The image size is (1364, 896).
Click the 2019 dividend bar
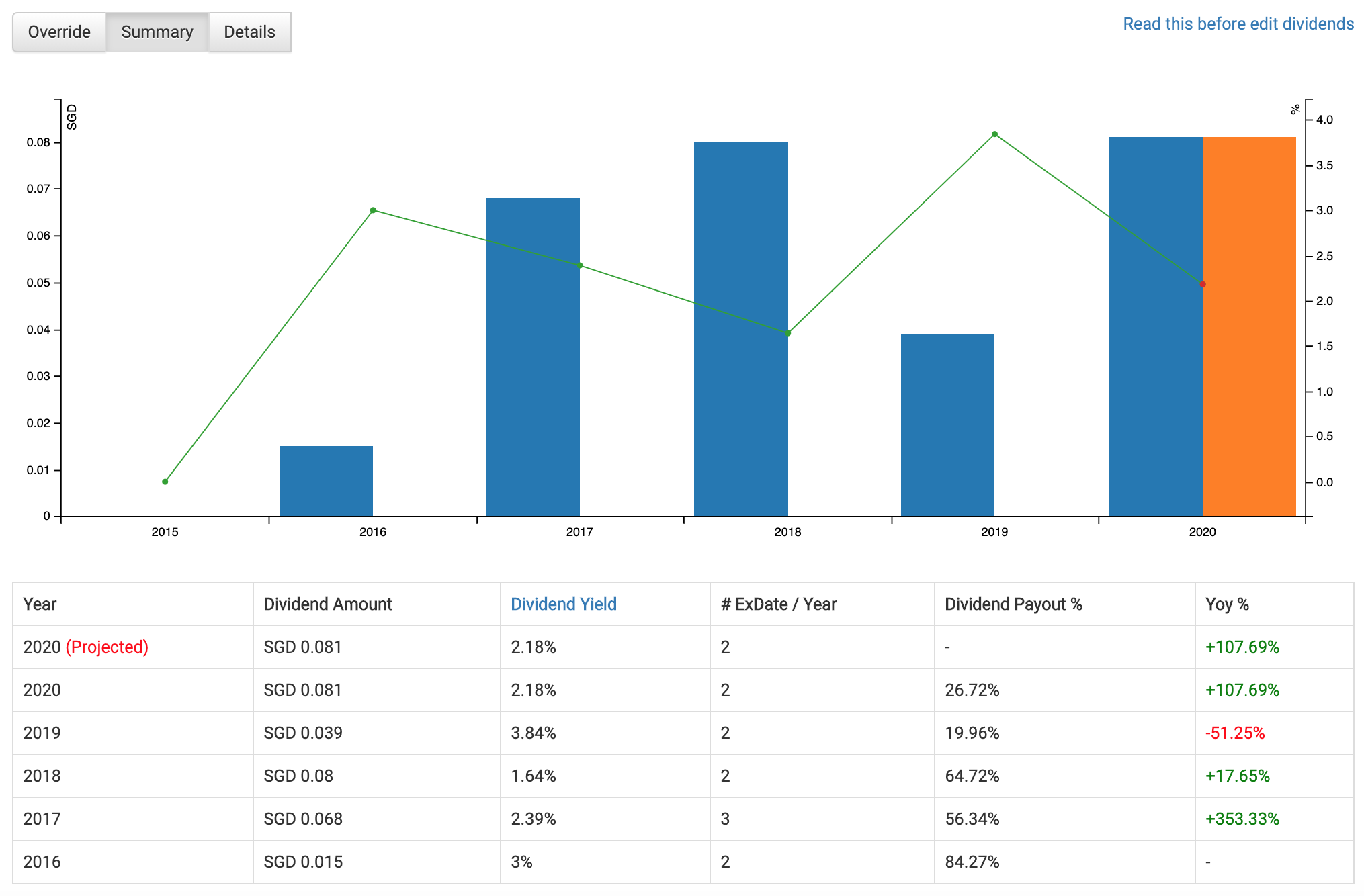[x=947, y=424]
